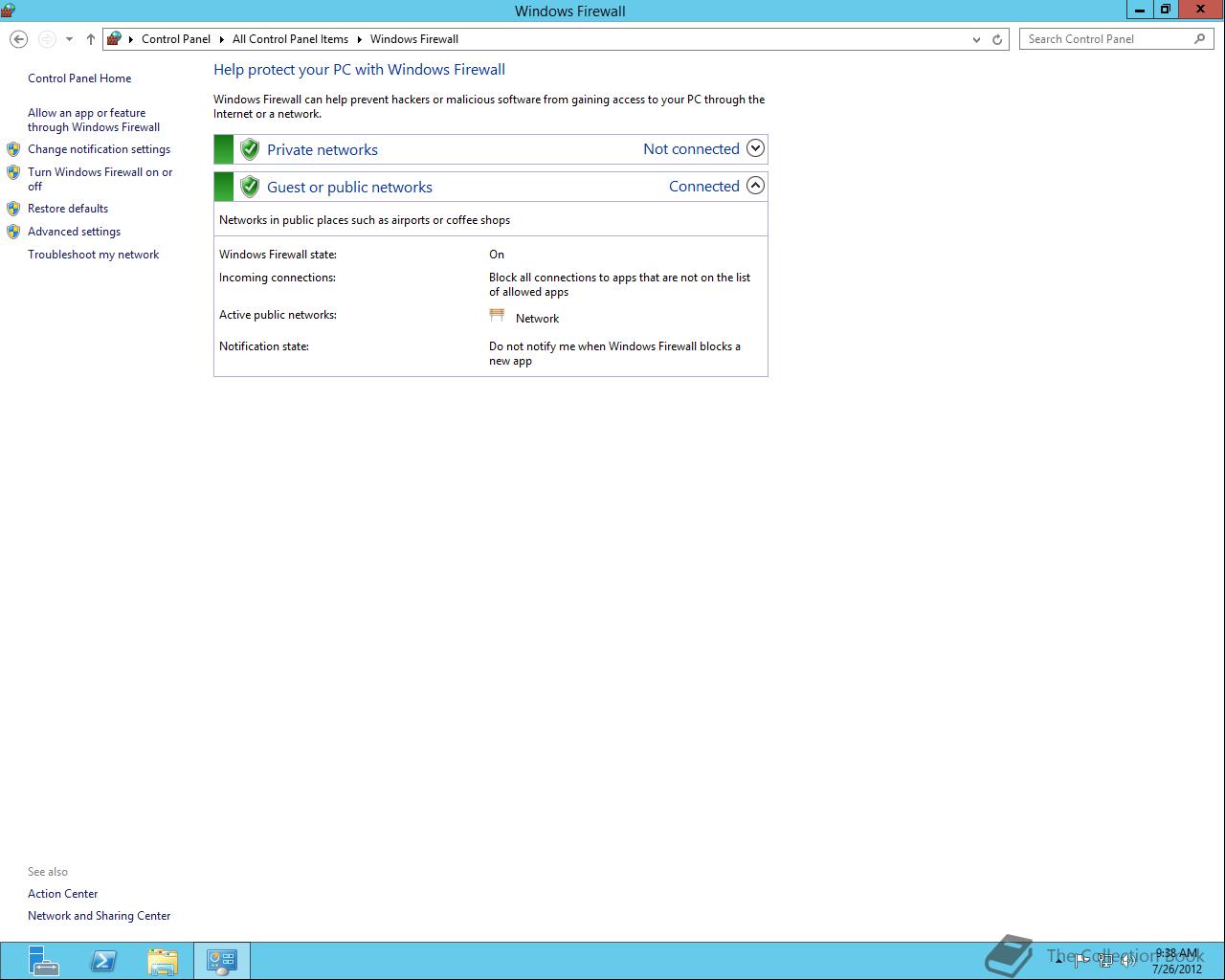Click the Action Center flag tray icon
The width and height of the screenshot is (1225, 980).
click(1081, 961)
